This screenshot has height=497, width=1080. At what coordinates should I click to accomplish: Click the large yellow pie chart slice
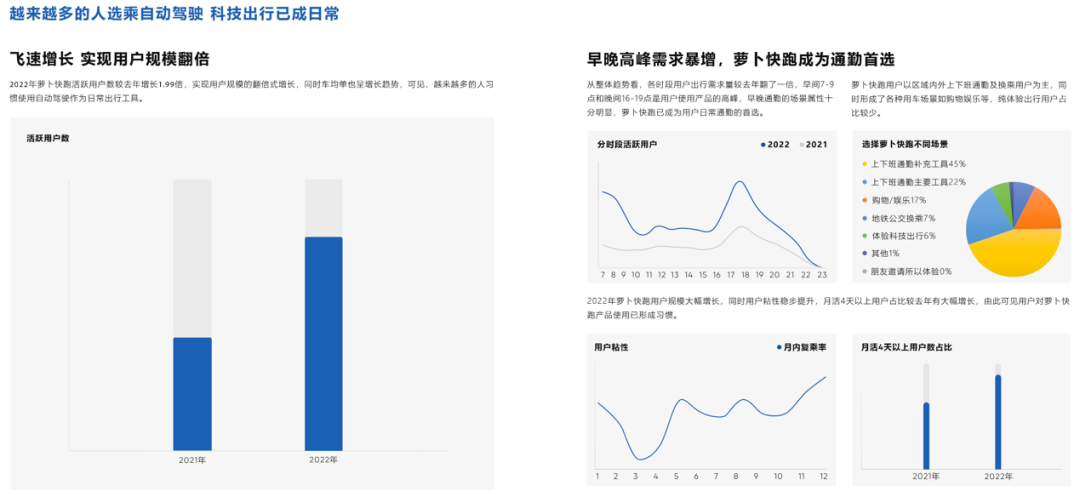[1012, 252]
